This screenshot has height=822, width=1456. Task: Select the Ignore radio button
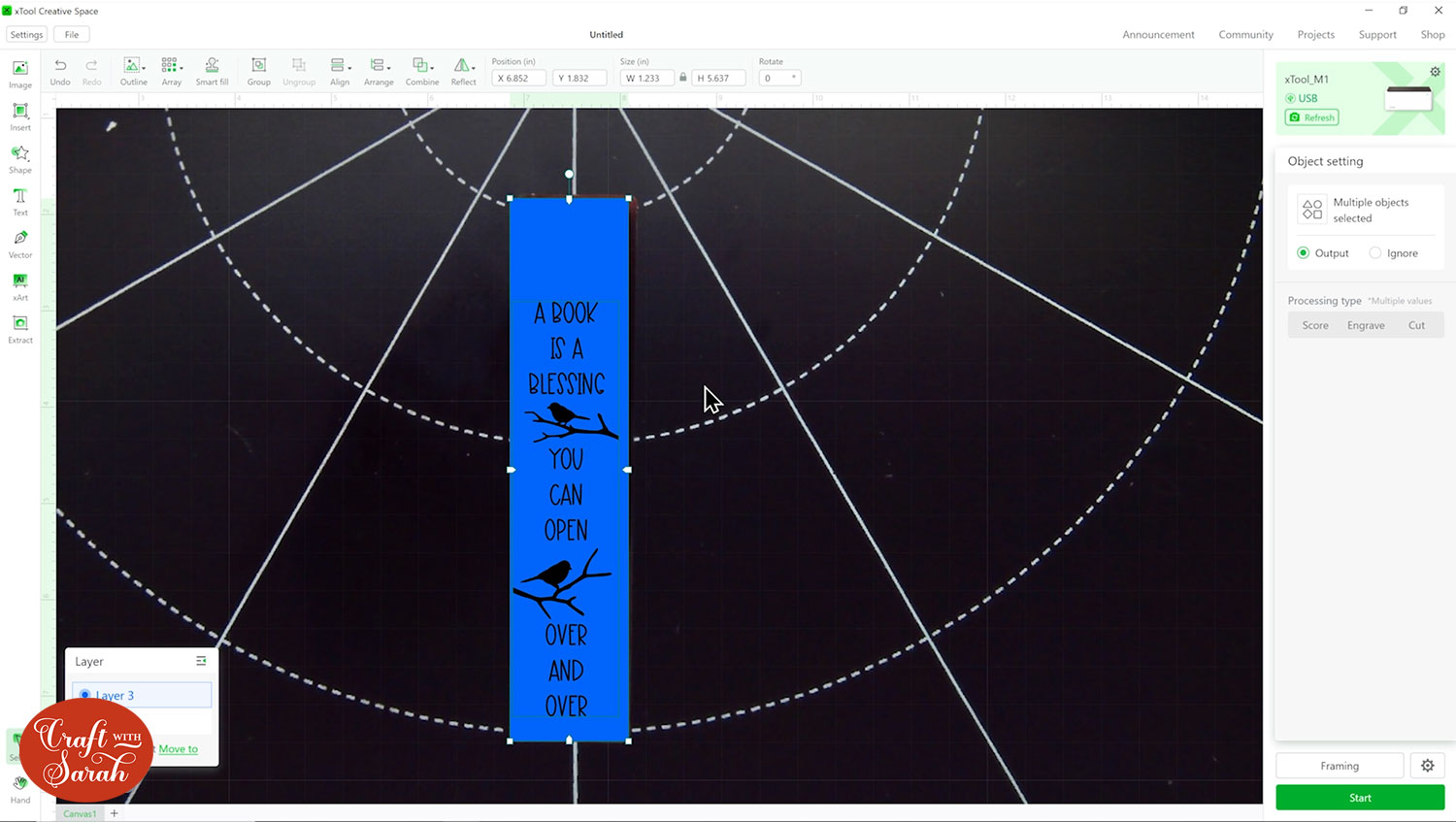1374,253
